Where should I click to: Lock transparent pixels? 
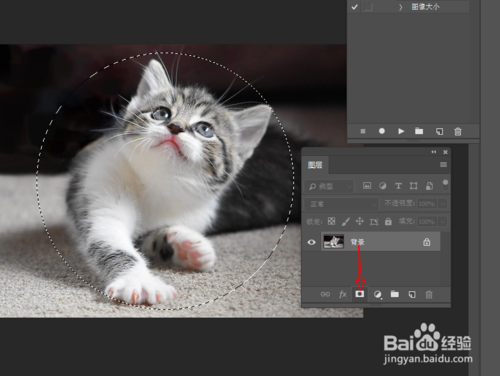(331, 221)
